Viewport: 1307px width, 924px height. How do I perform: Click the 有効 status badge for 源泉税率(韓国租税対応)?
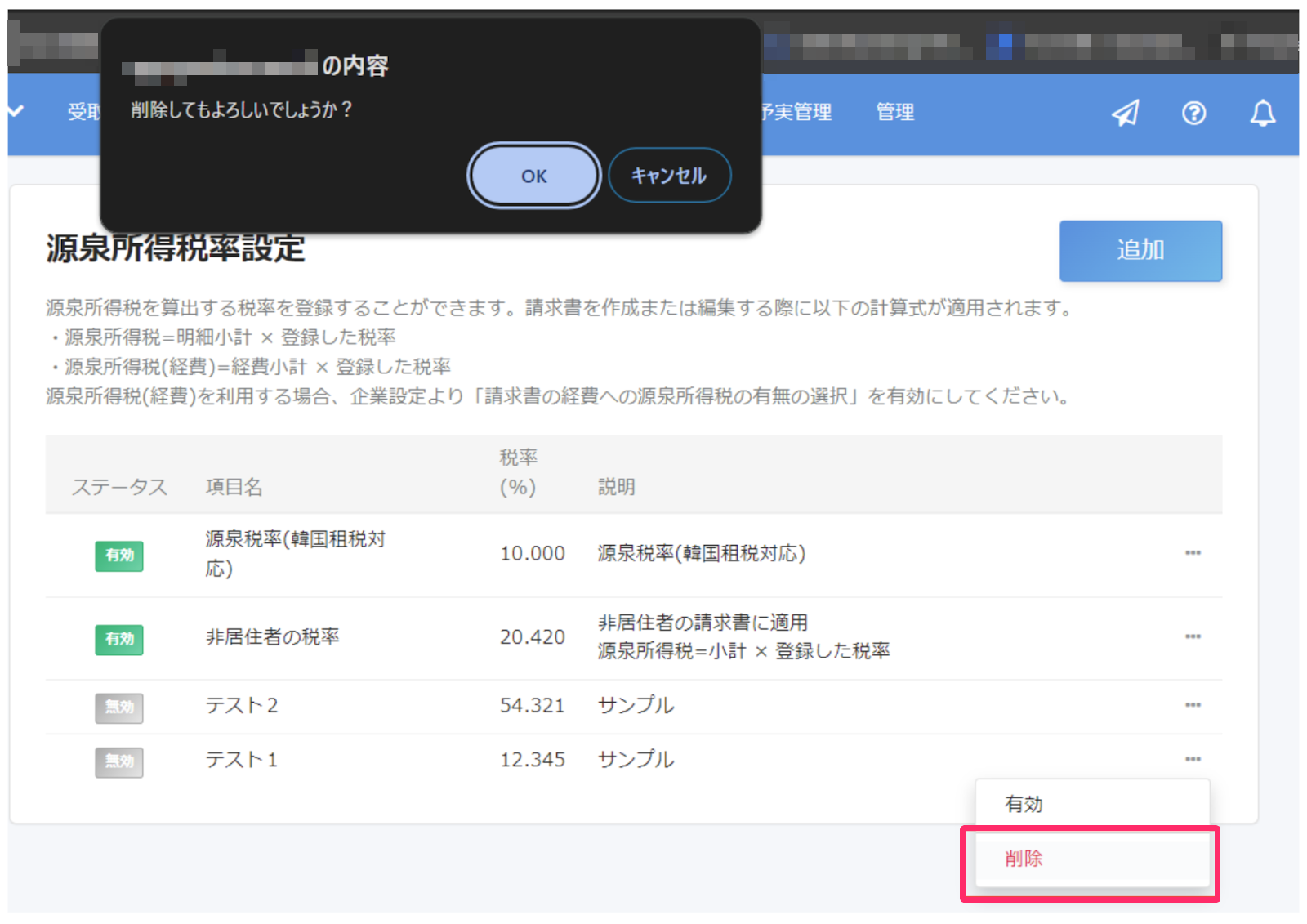119,556
